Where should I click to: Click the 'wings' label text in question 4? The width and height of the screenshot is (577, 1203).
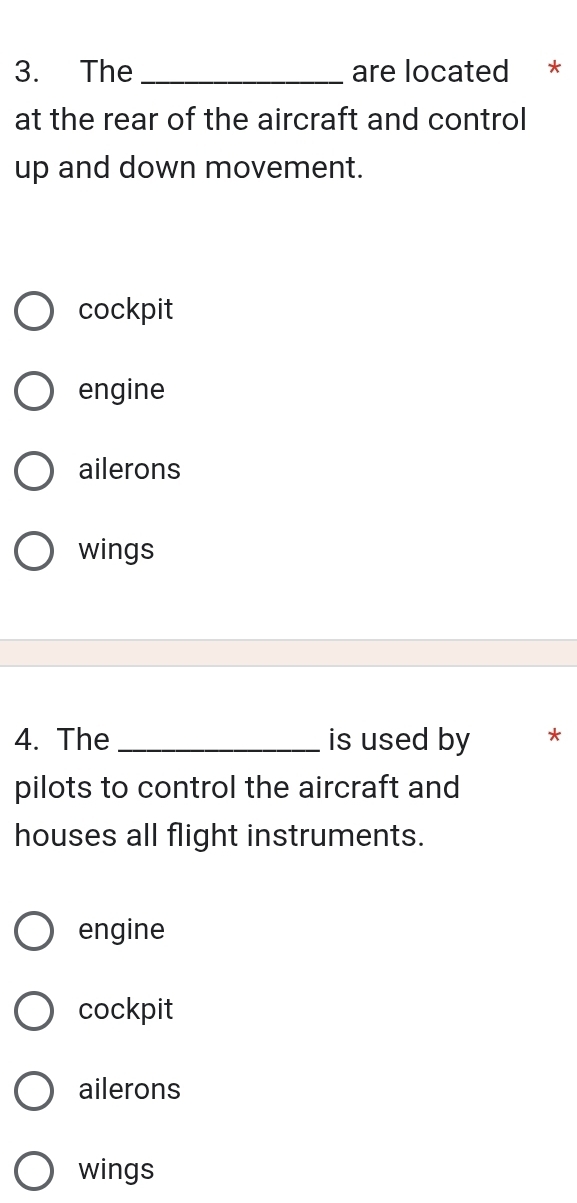tap(116, 1170)
